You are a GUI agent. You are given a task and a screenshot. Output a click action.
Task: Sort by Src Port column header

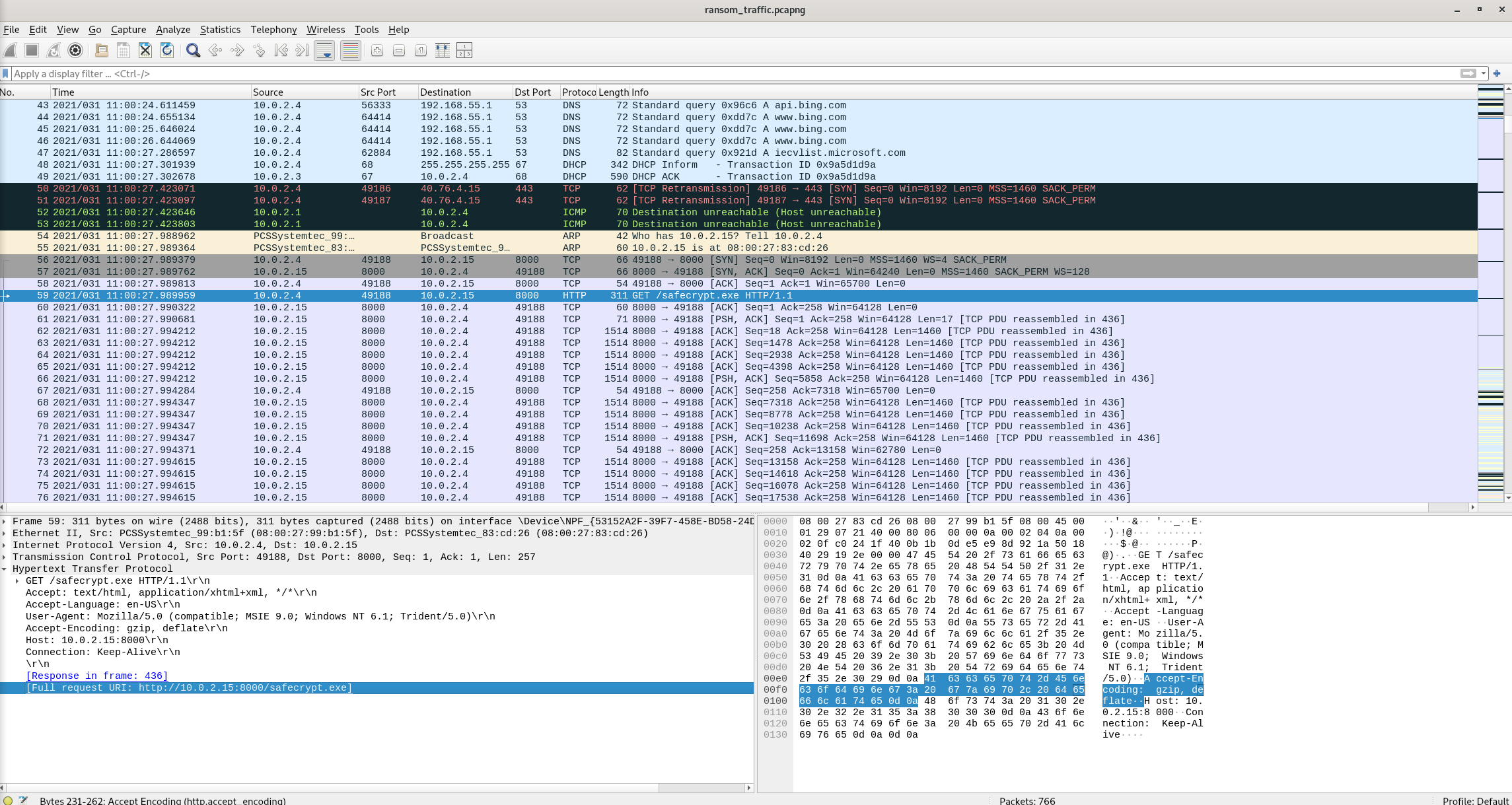point(388,92)
